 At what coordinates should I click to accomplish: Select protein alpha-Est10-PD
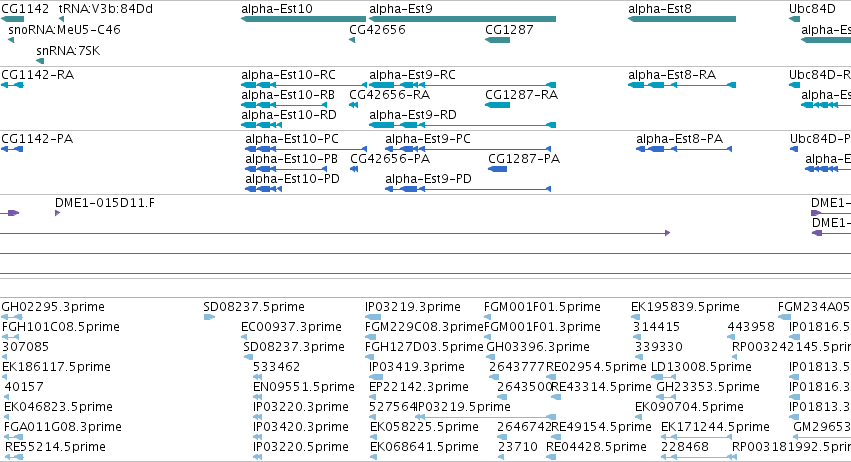tap(263, 189)
